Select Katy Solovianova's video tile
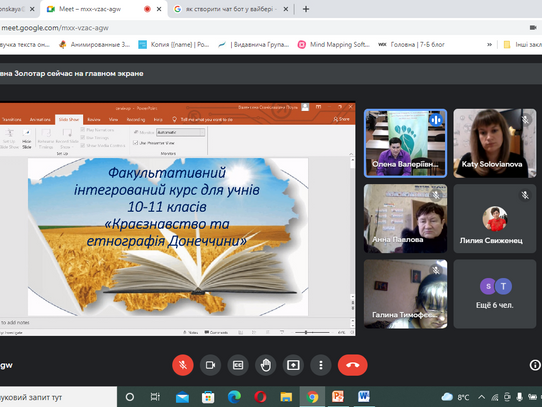The width and height of the screenshot is (542, 407). point(495,143)
